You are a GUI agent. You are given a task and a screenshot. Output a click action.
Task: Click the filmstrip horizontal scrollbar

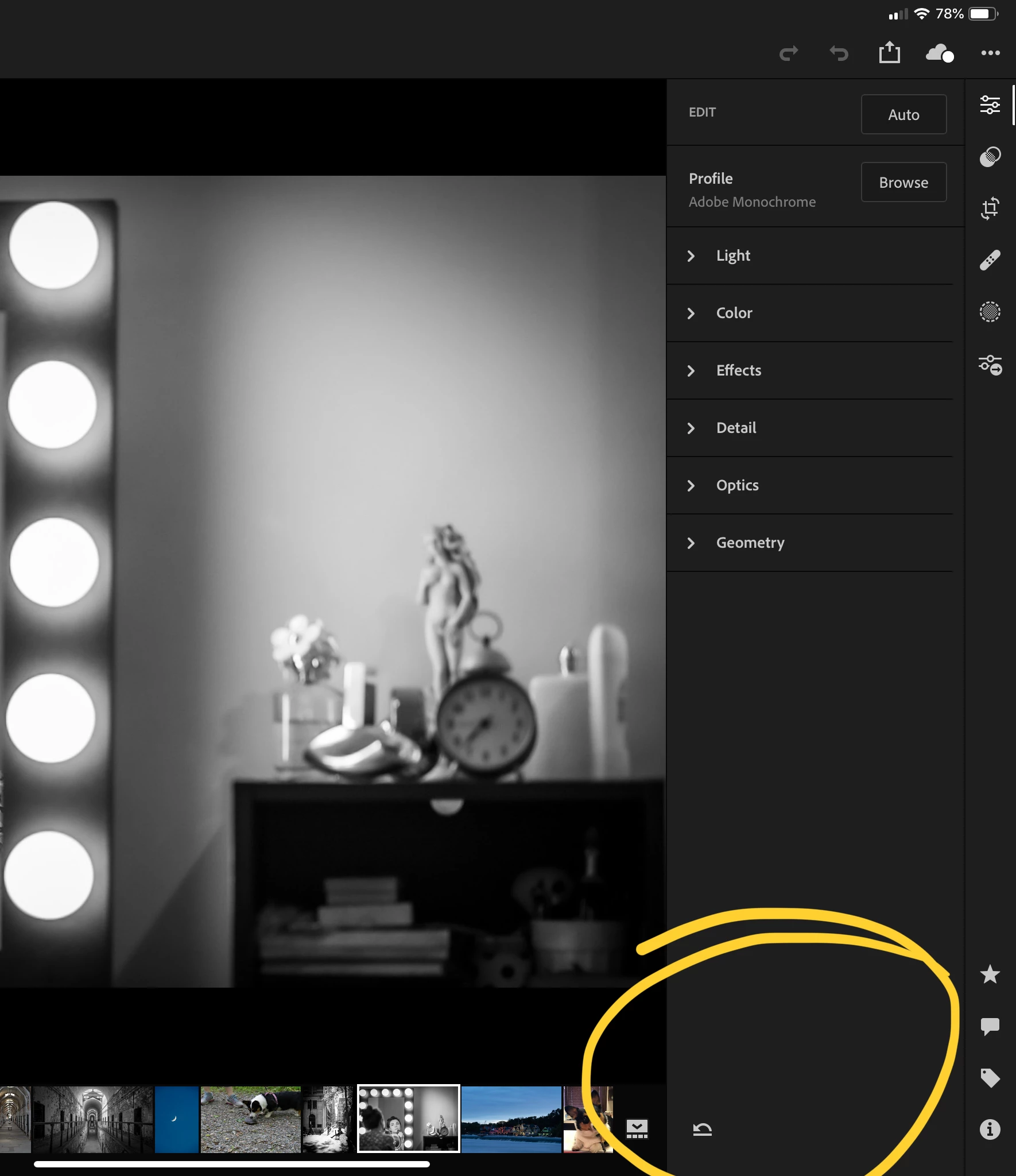232,1164
